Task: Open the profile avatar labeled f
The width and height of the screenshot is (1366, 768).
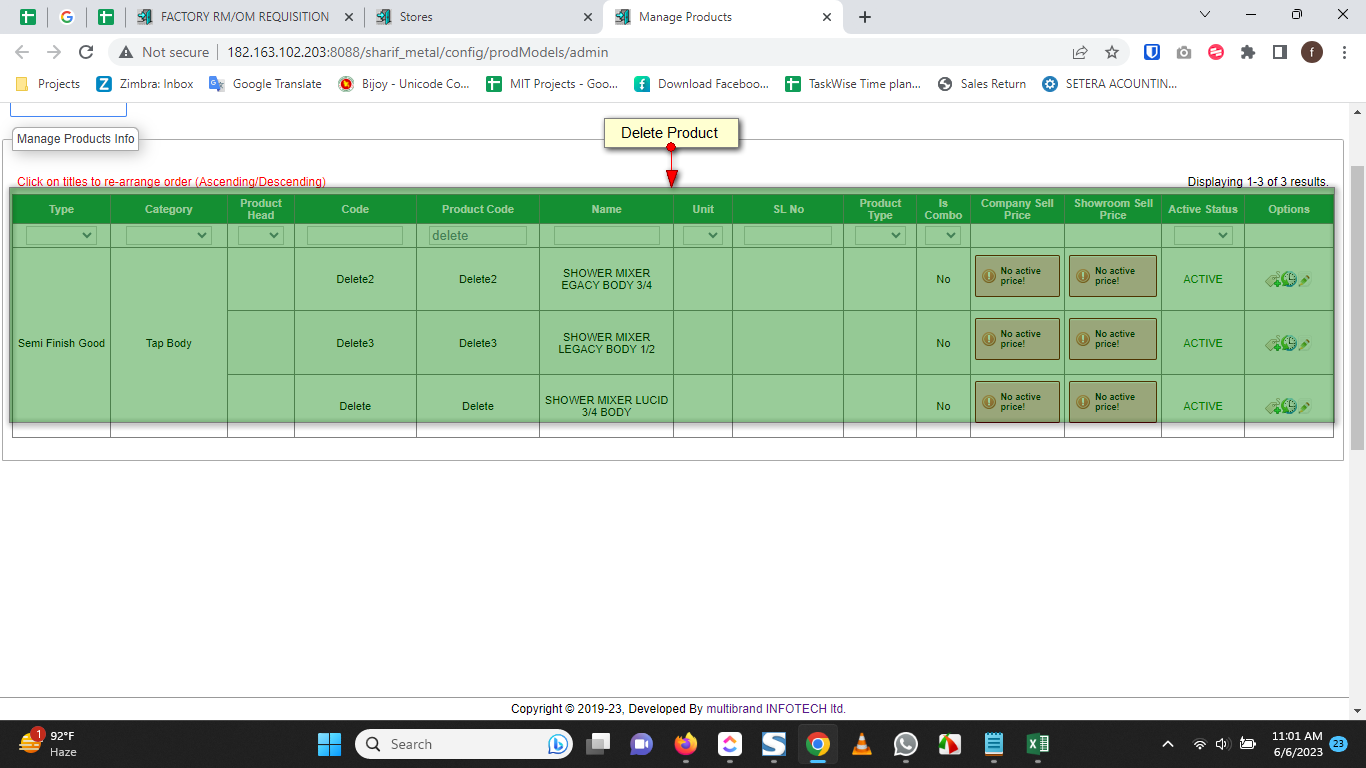Action: coord(1312,52)
